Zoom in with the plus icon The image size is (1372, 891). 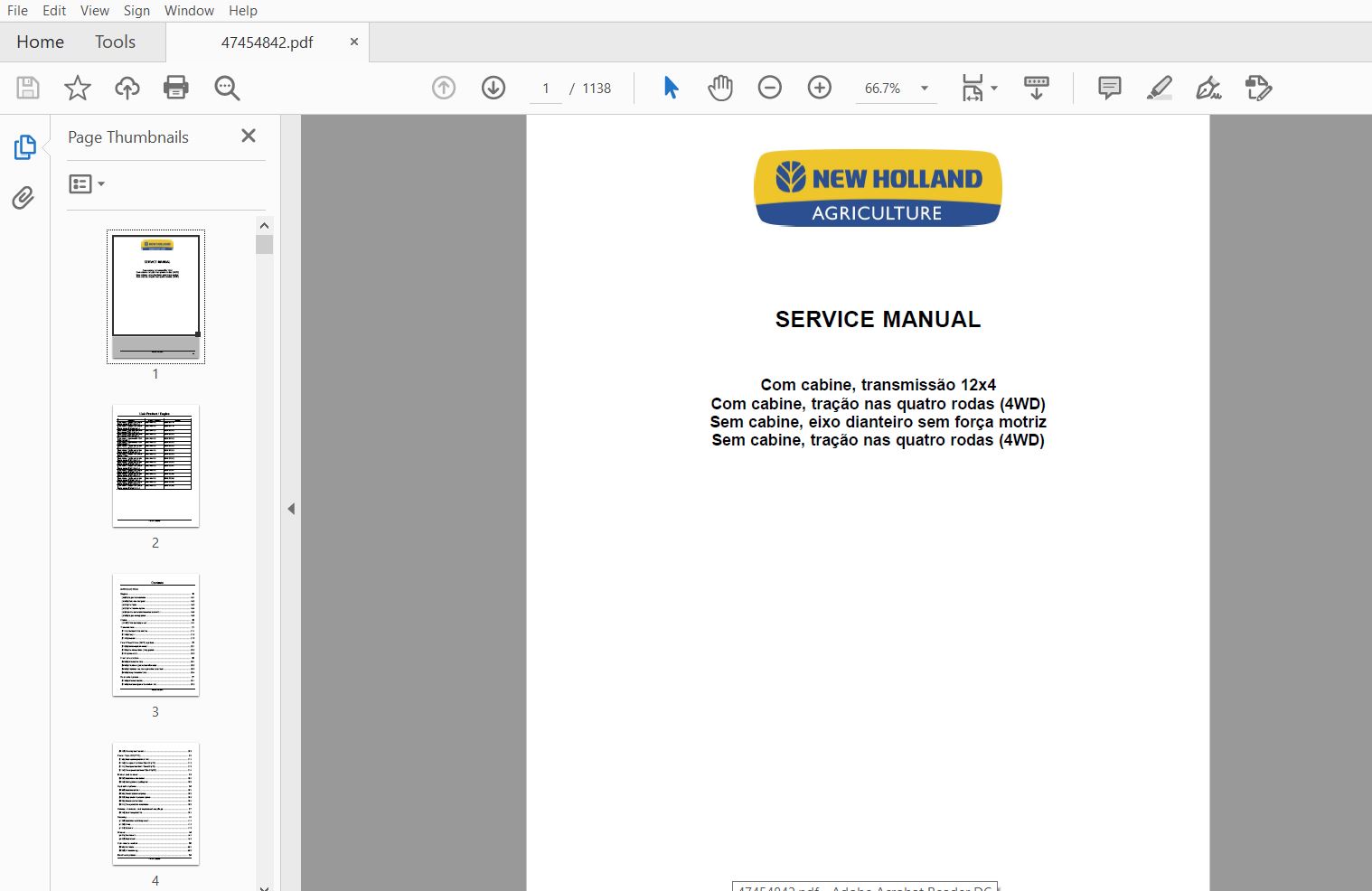coord(820,88)
